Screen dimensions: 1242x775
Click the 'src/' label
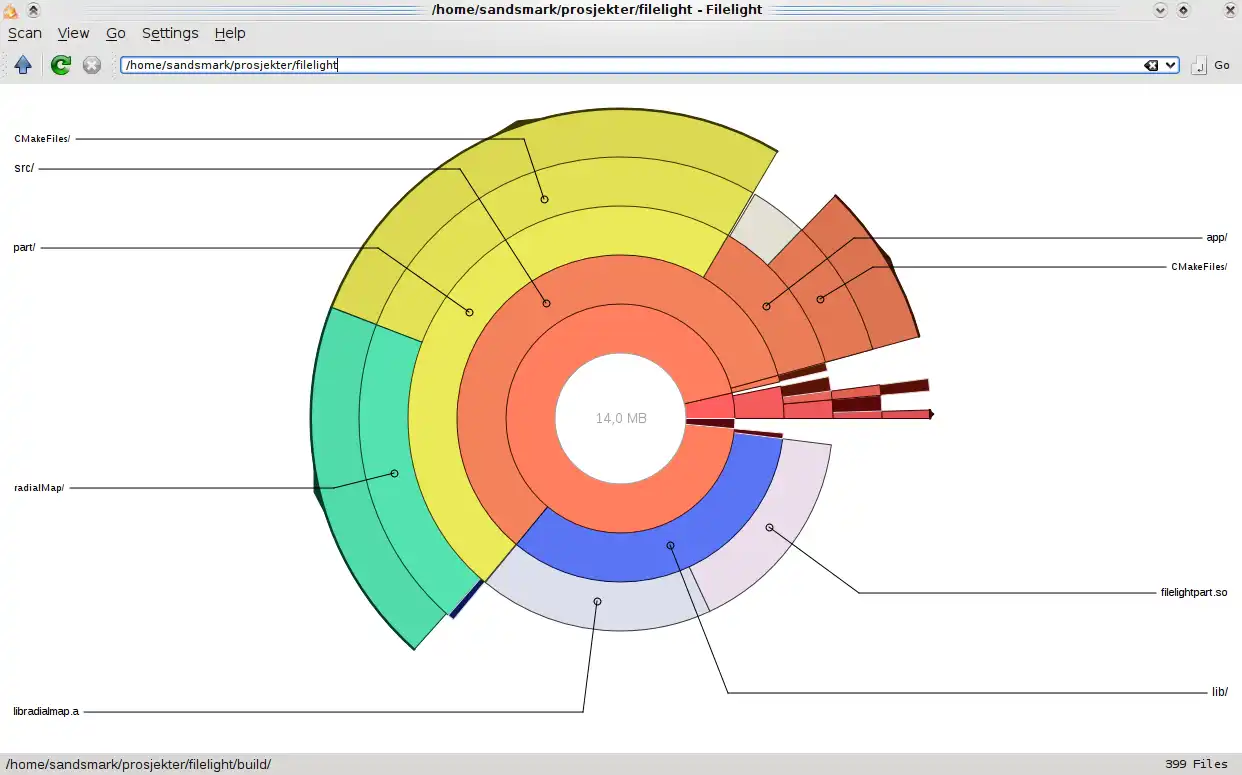click(x=24, y=168)
